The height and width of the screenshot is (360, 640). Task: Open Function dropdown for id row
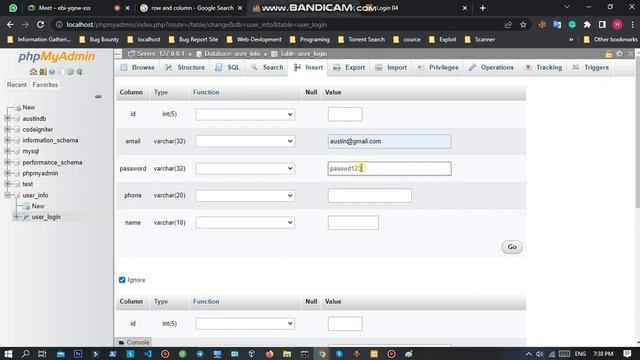pos(245,114)
